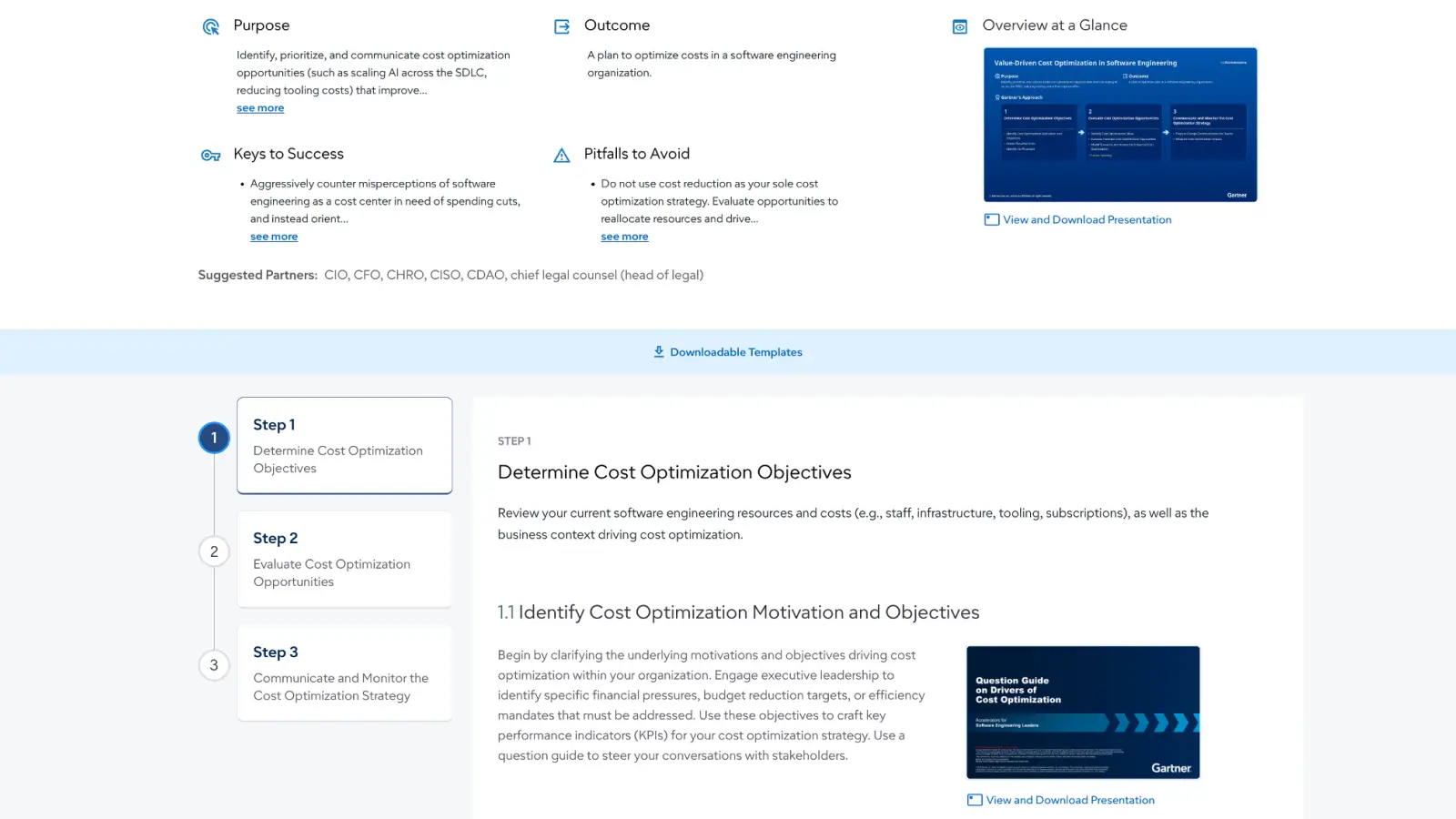This screenshot has width=1456, height=819.
Task: Expand Purpose text with see more
Action: click(260, 108)
